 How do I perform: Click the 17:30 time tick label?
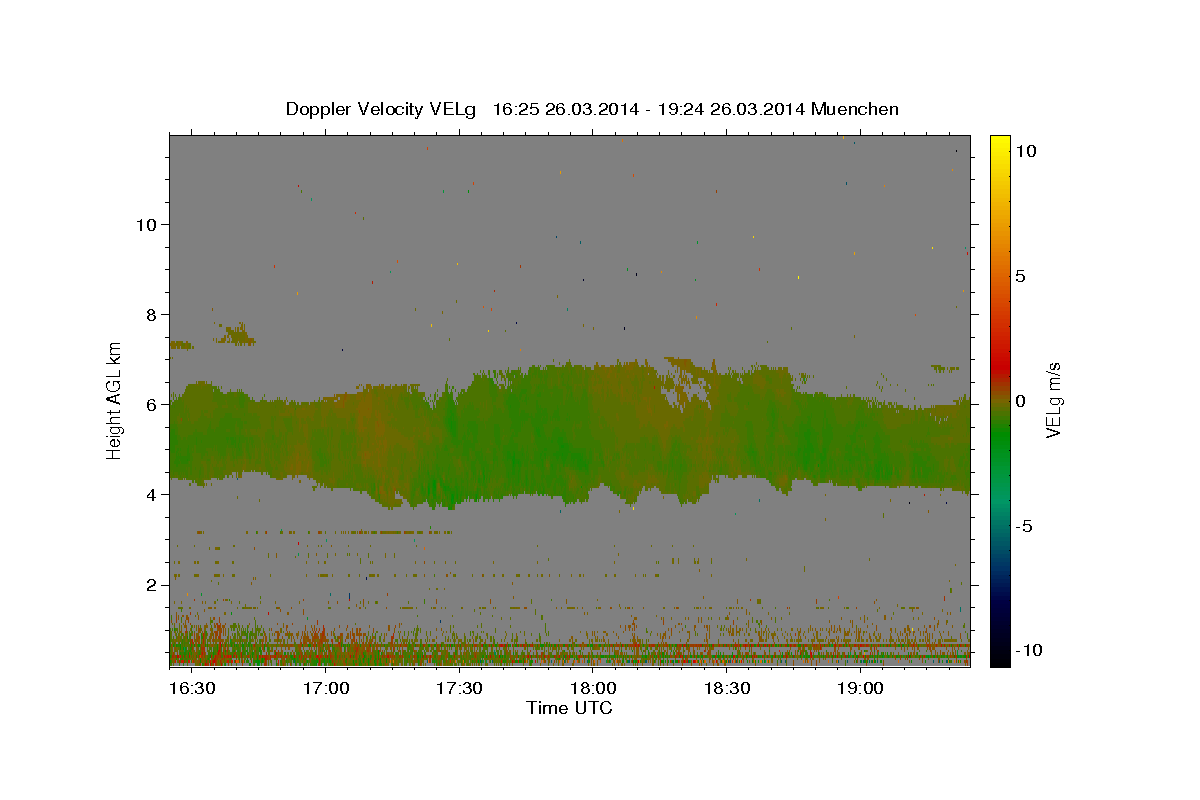(459, 689)
